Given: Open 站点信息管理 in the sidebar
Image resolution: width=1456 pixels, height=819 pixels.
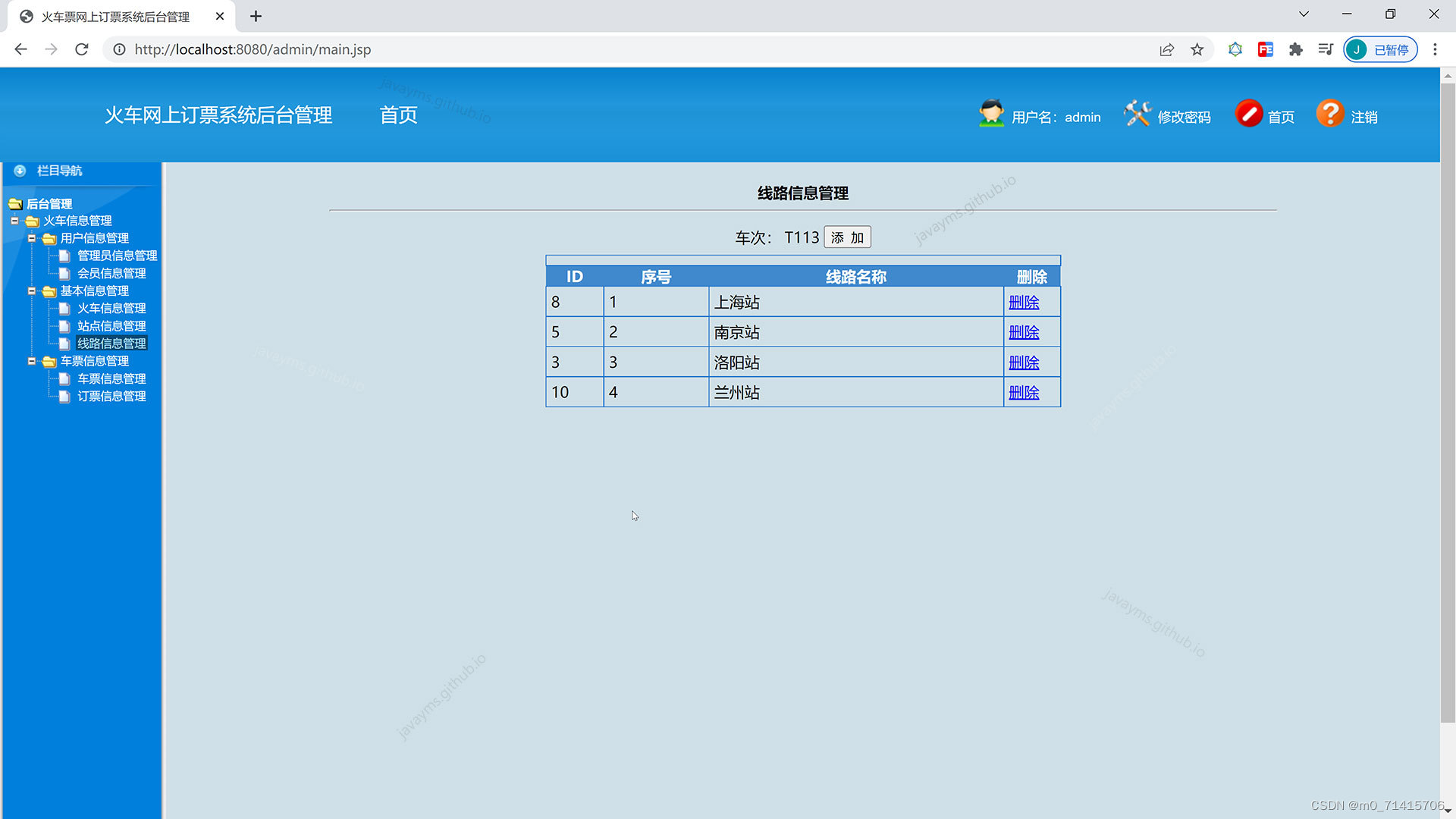Looking at the screenshot, I should pos(111,326).
